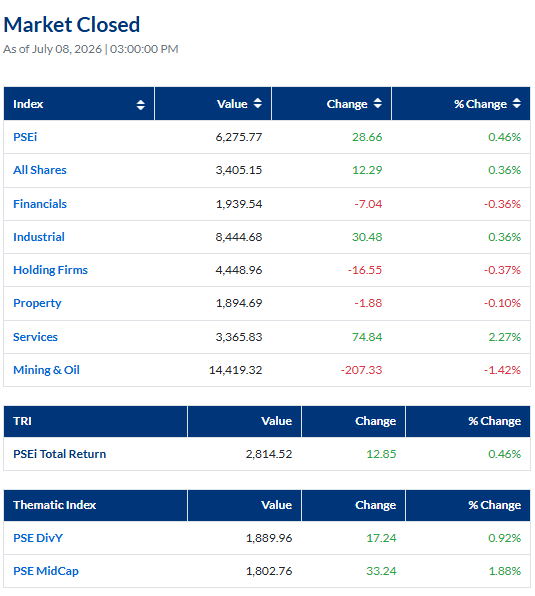Screen dimensions: 535x596
Task: Open the Property index link
Action: point(37,303)
